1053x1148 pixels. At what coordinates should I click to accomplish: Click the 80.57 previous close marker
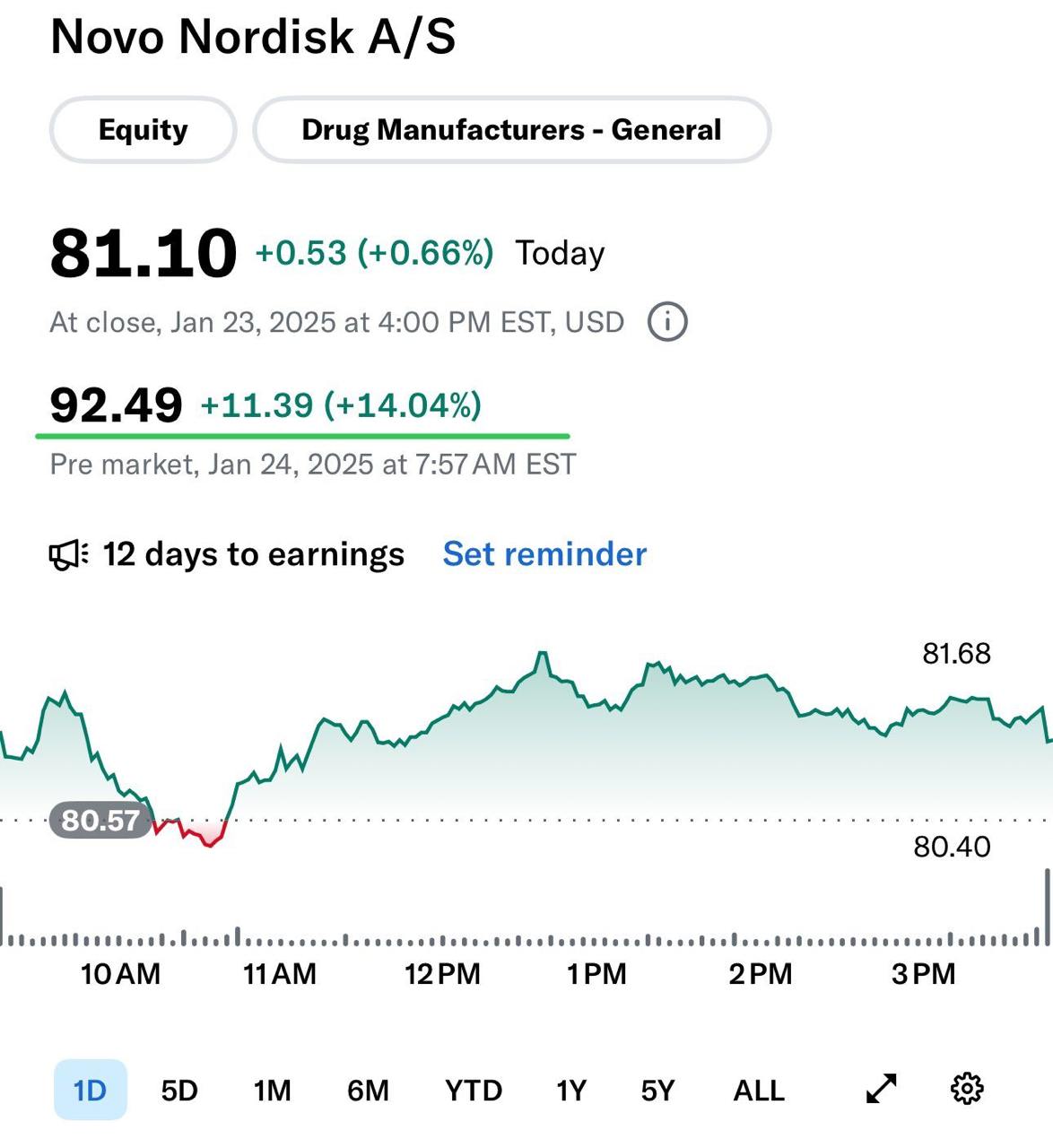point(100,820)
